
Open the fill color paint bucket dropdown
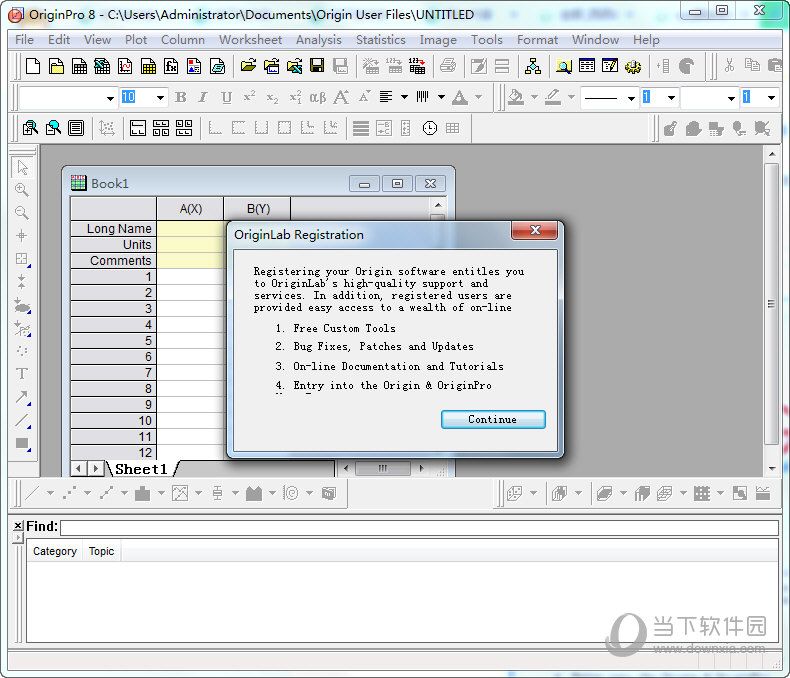[534, 97]
